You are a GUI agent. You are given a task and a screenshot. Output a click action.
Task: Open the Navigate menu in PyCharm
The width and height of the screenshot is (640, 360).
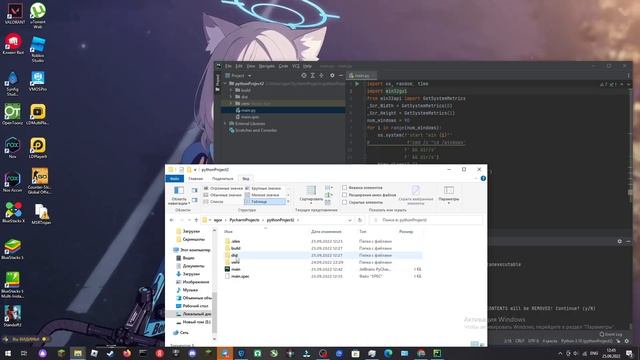(x=267, y=66)
